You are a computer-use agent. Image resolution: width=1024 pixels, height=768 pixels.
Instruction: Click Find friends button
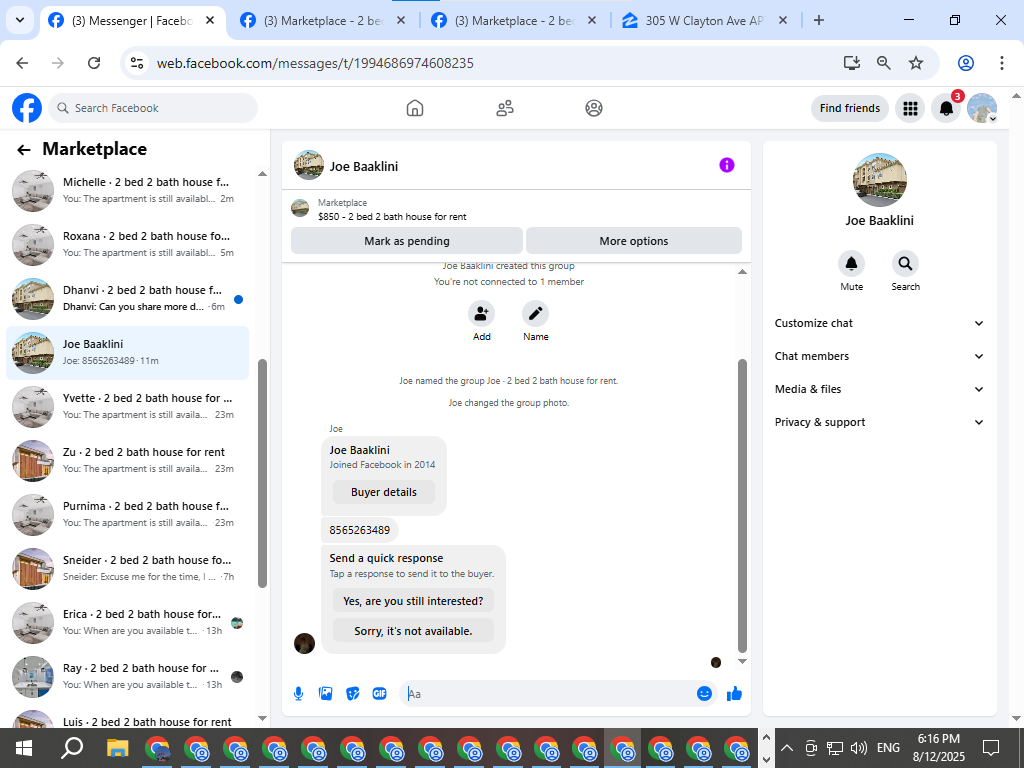coord(850,108)
